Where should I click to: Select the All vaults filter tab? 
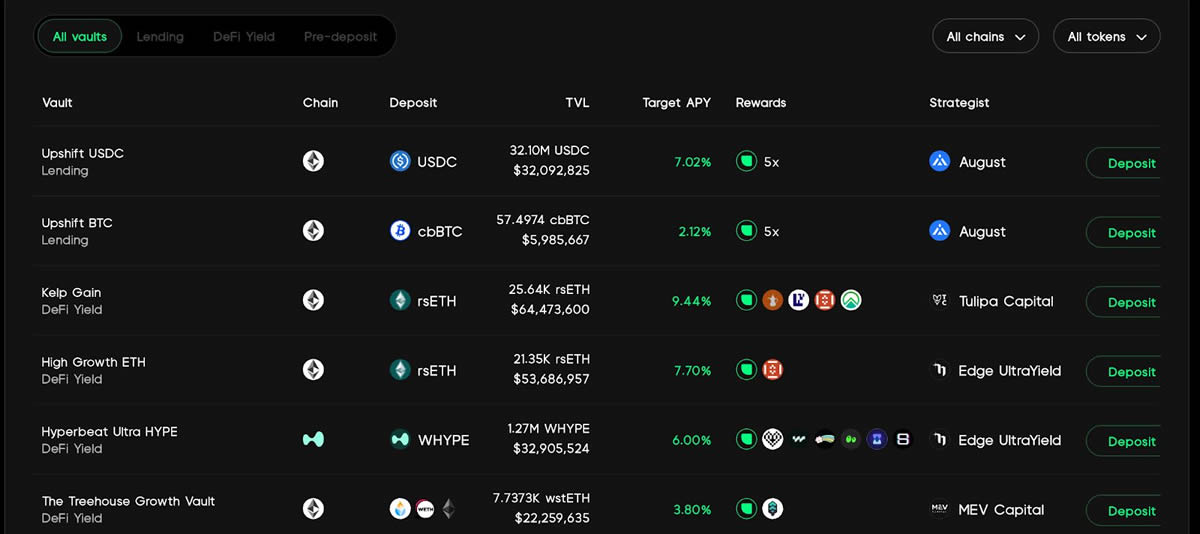(x=80, y=36)
